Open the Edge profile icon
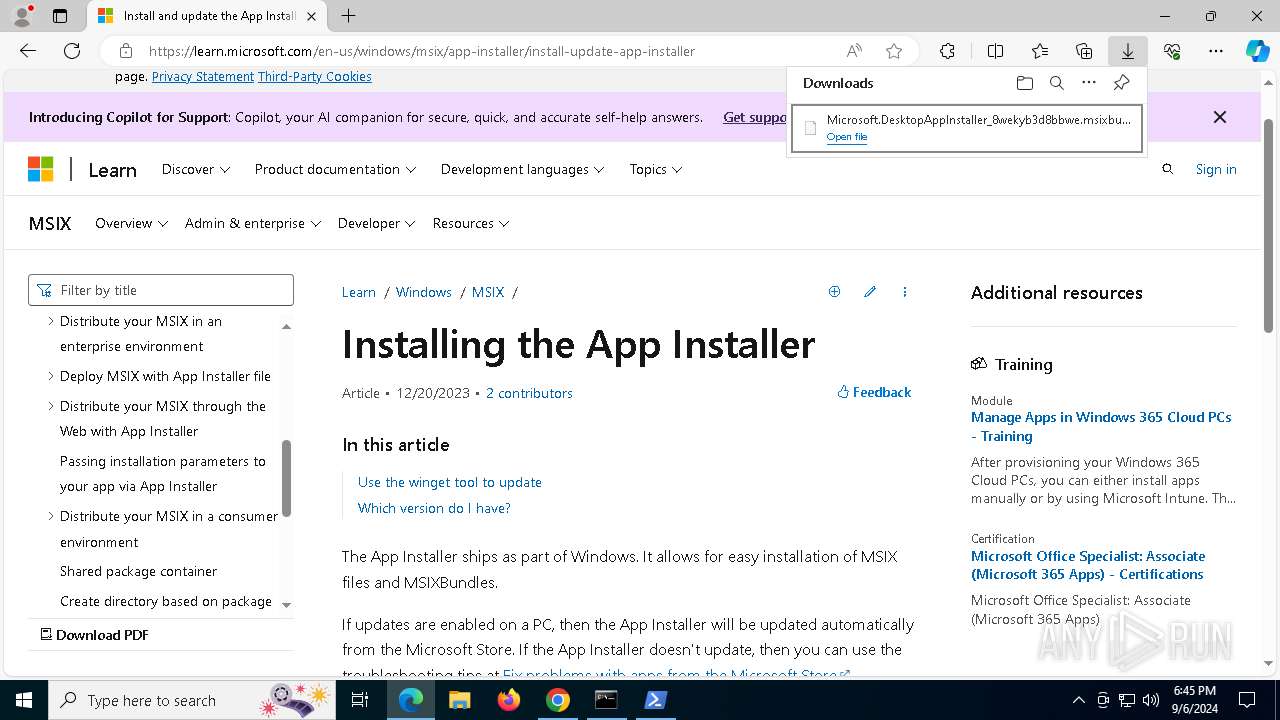This screenshot has height=720, width=1280. point(22,16)
